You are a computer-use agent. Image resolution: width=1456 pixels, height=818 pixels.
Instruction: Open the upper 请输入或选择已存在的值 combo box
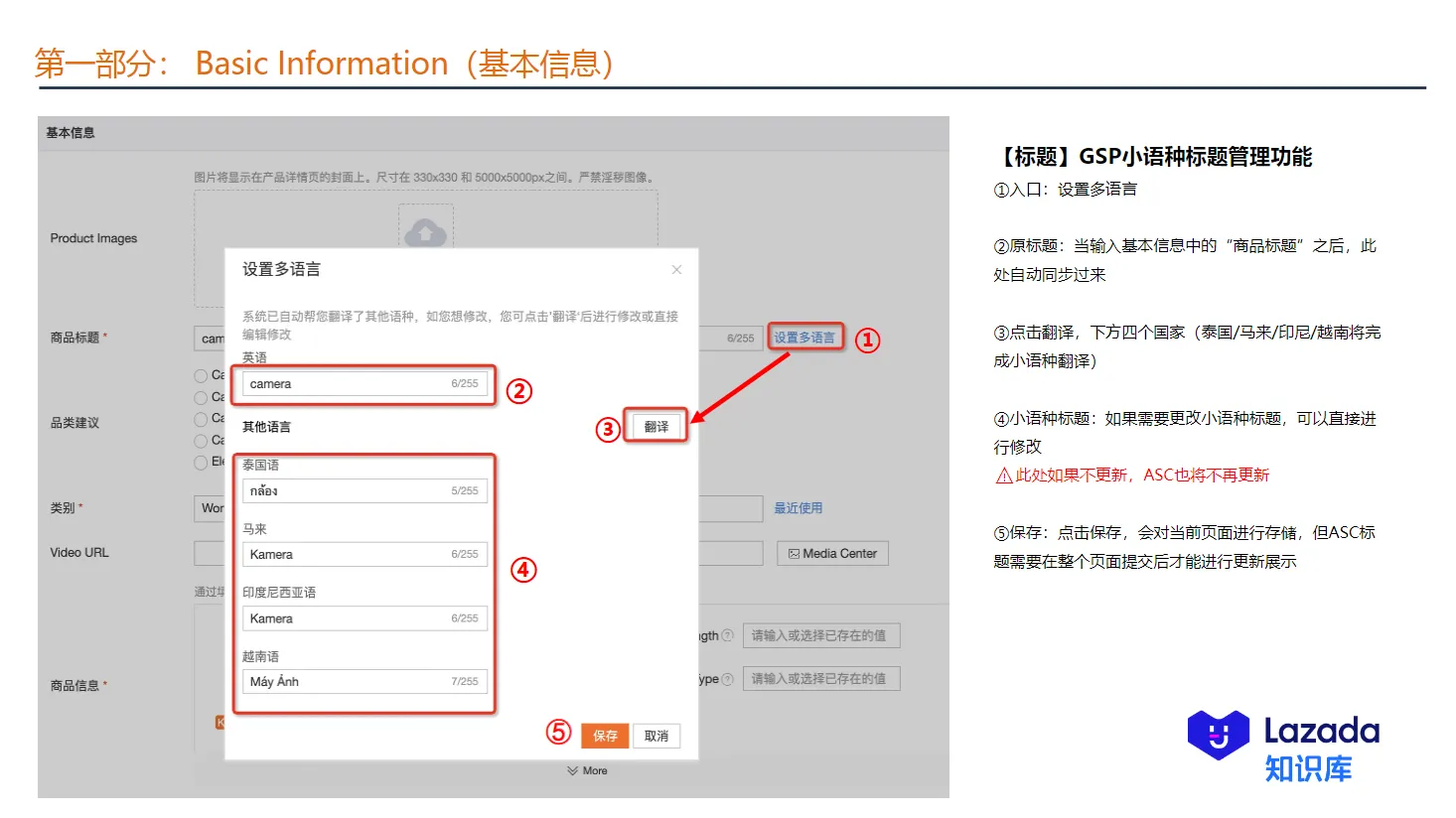(820, 635)
